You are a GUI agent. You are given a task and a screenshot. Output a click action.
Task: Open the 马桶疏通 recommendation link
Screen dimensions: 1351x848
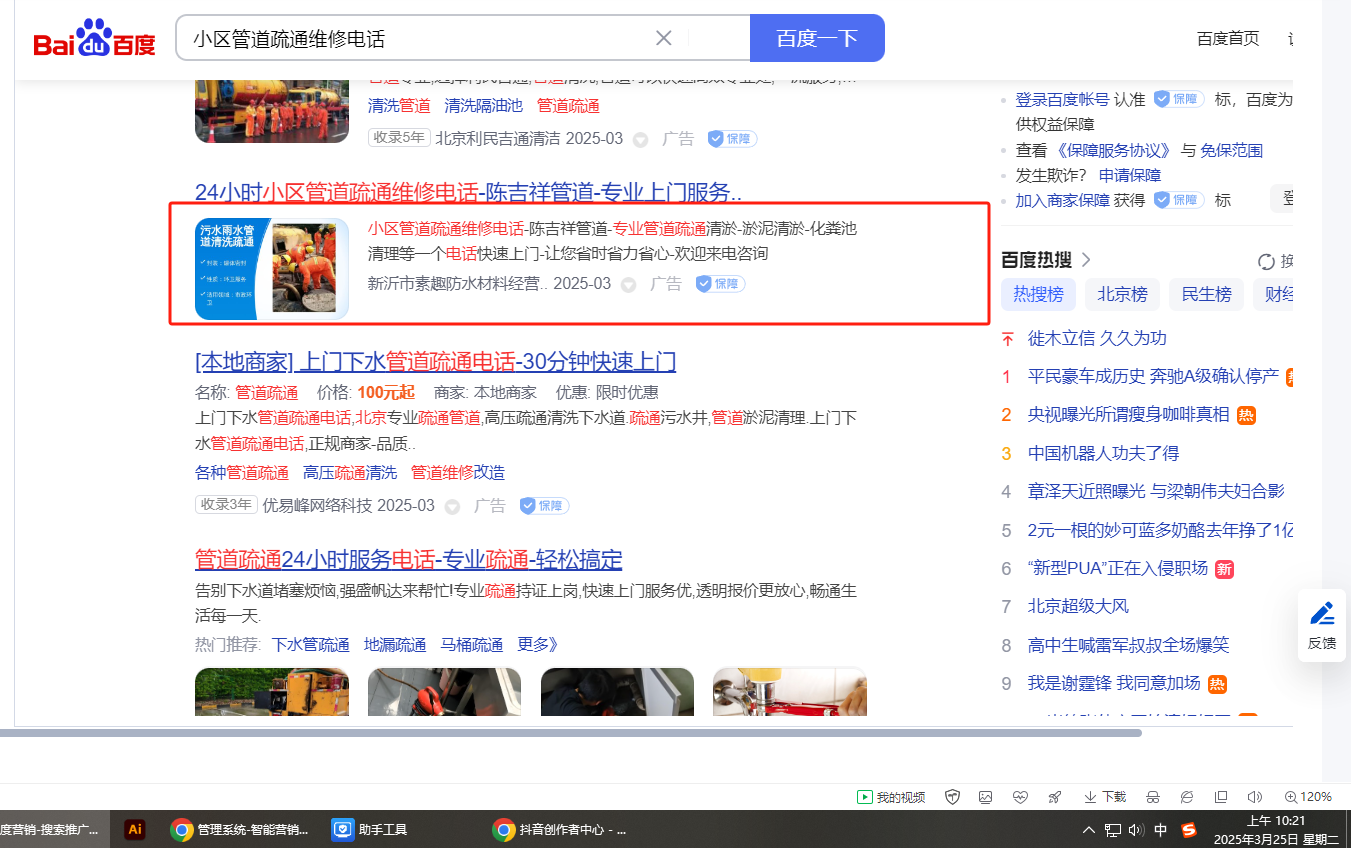point(472,645)
